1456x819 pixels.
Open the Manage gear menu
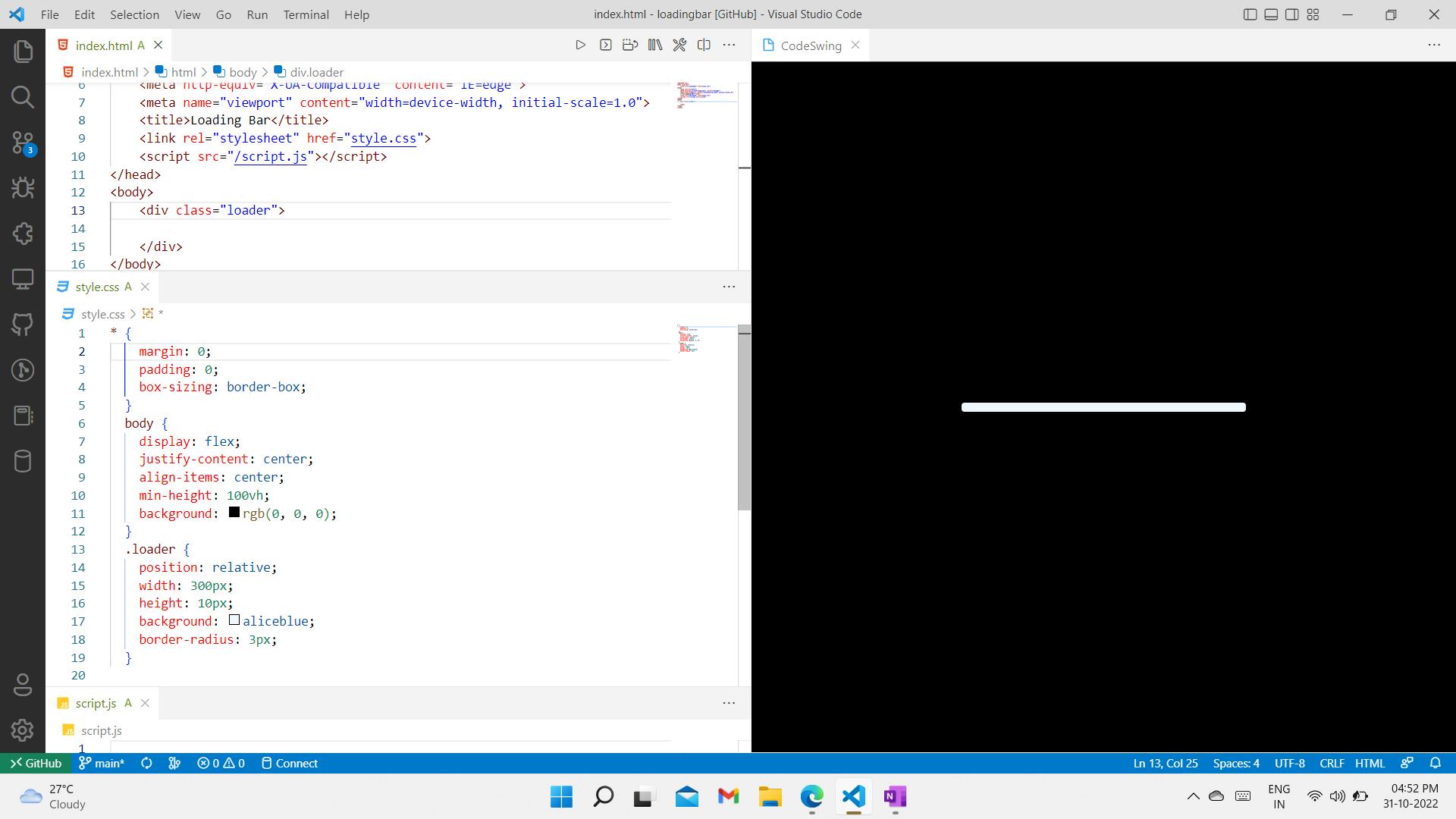click(23, 730)
